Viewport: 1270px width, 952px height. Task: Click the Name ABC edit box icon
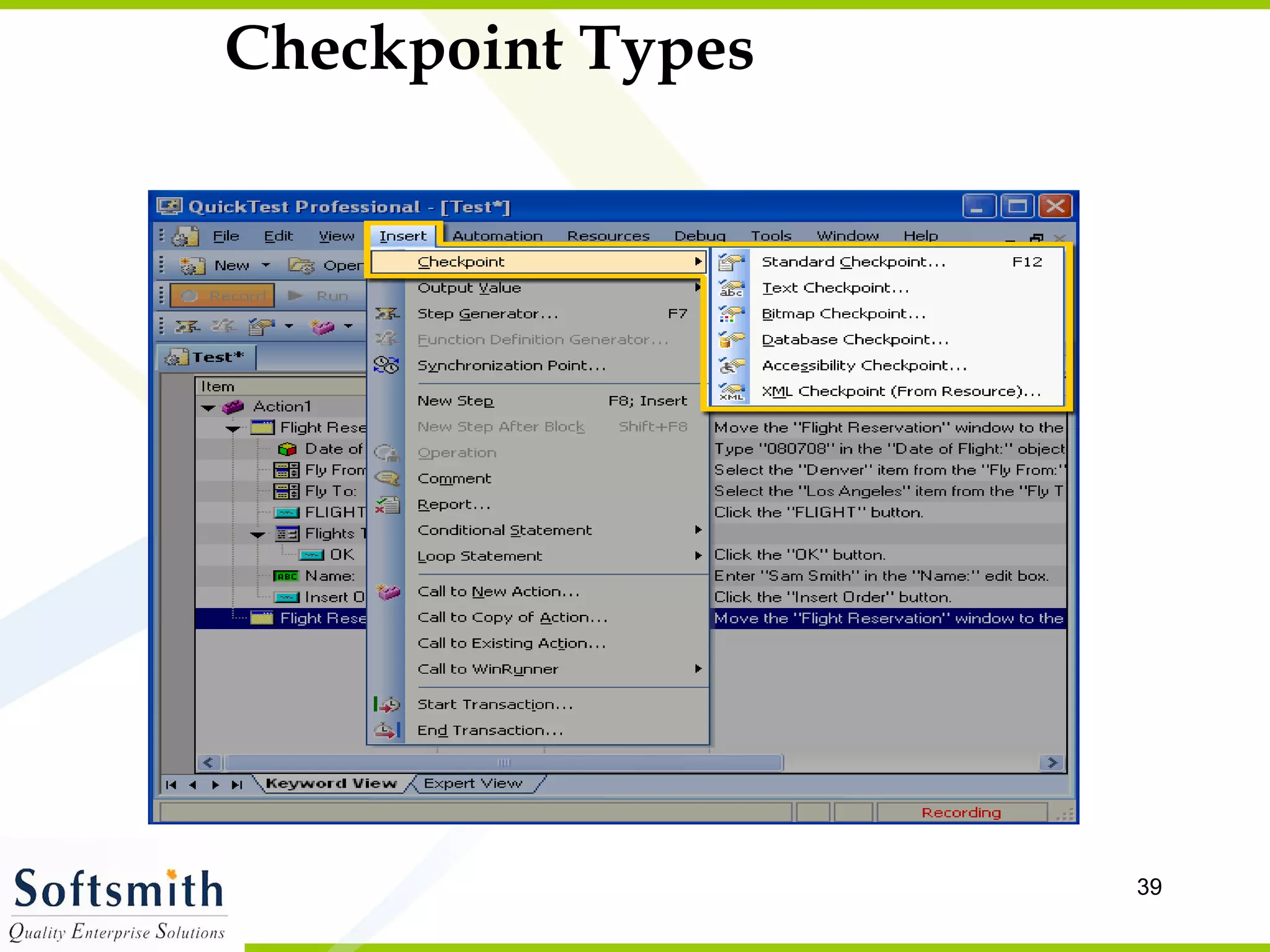tap(286, 576)
